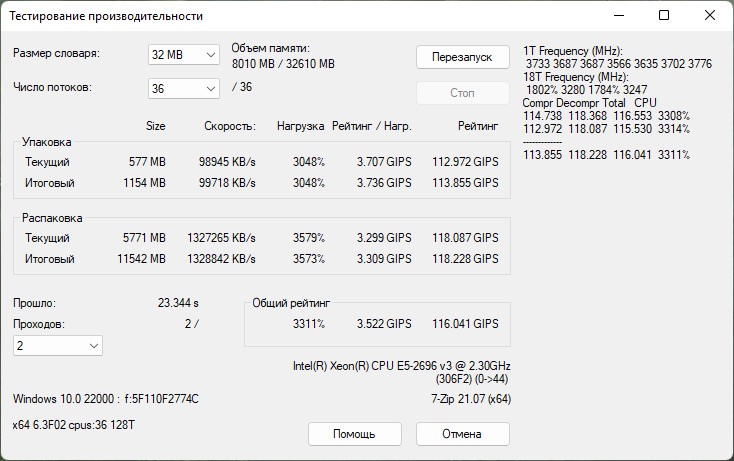Click the memory usage 8010 MB / 32610 MB
The height and width of the screenshot is (461, 734).
click(x=283, y=64)
